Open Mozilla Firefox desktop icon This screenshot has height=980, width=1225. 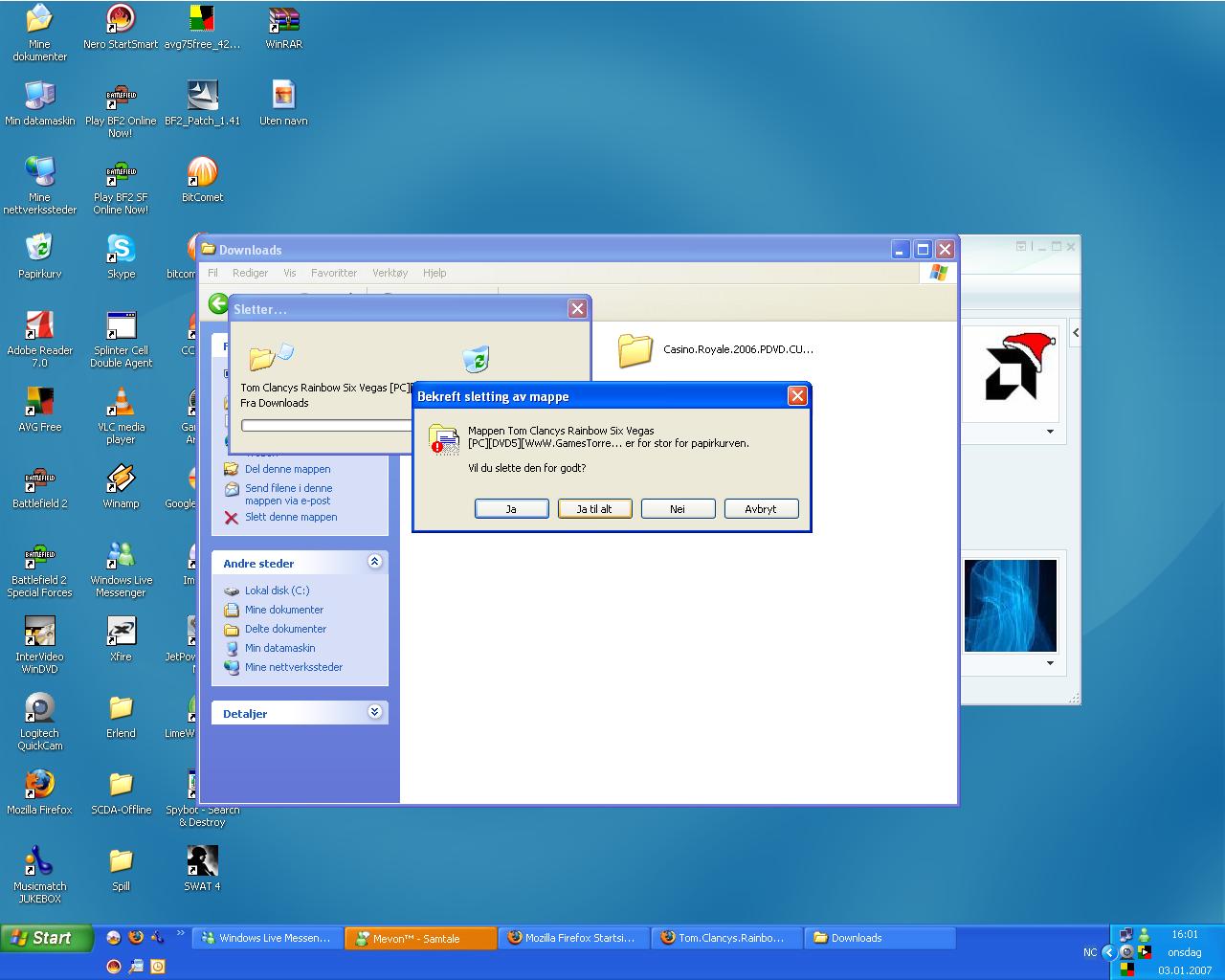pos(39,792)
